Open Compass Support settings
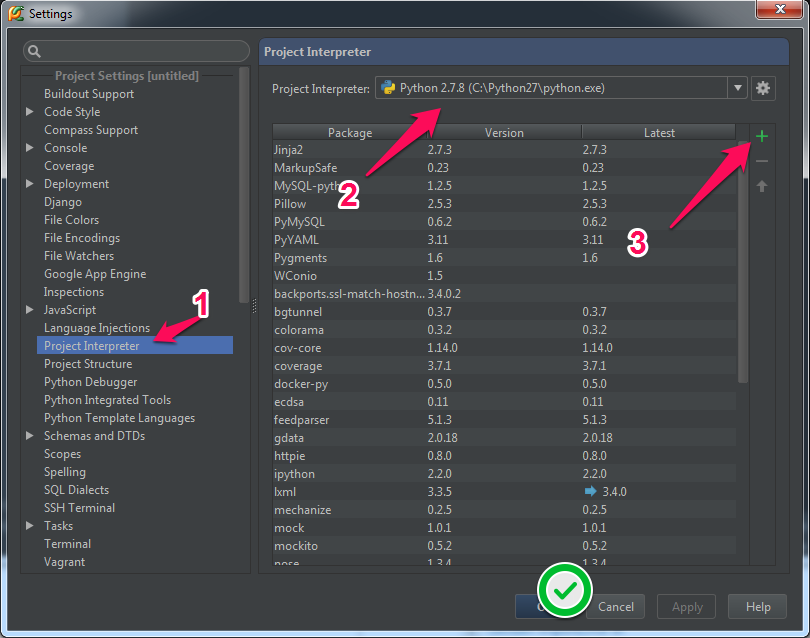810x638 pixels. pyautogui.click(x=91, y=130)
